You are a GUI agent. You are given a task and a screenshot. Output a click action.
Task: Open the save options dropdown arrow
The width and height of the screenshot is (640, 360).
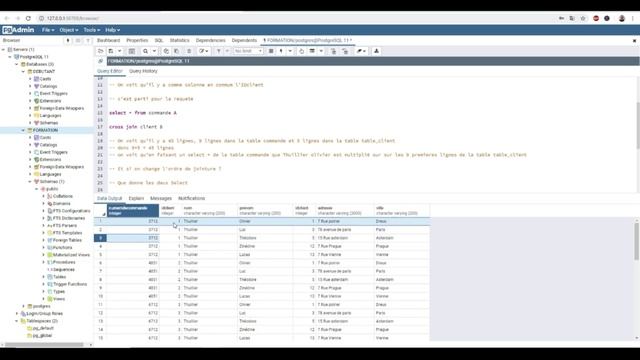coord(120,51)
